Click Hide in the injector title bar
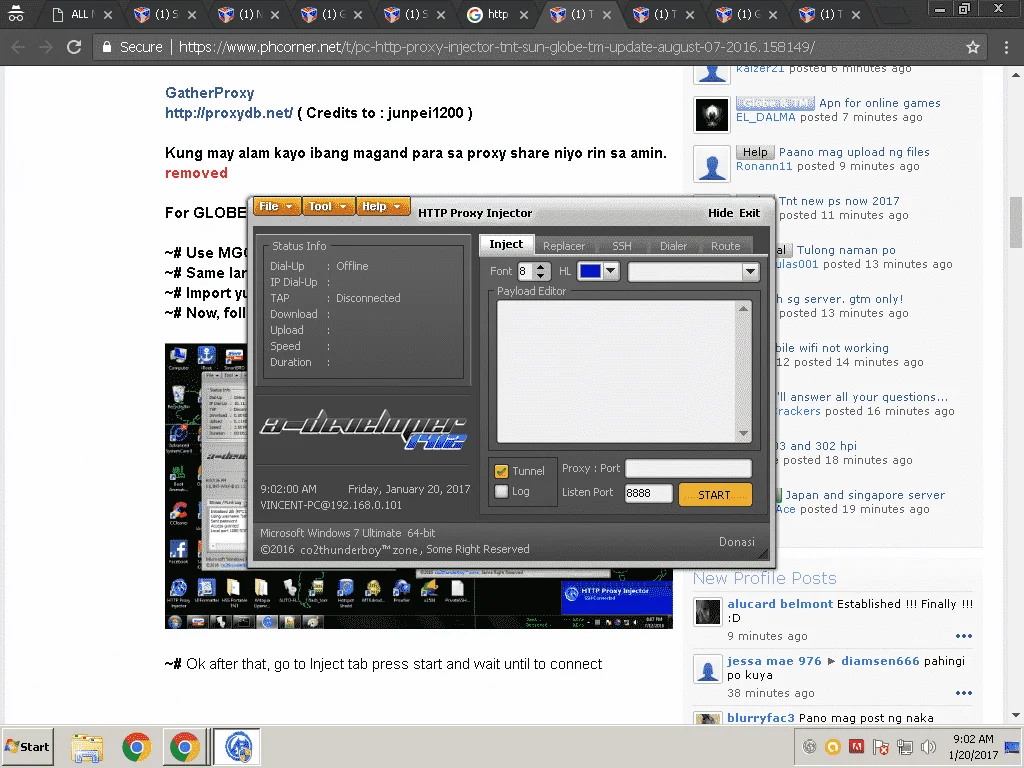This screenshot has width=1024, height=768. pos(720,213)
